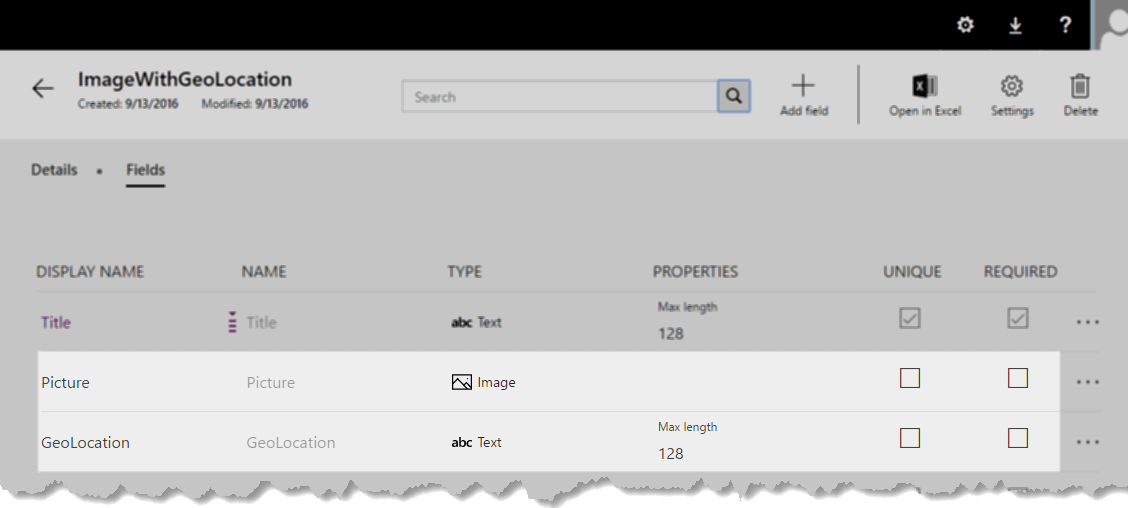The width and height of the screenshot is (1128, 508).
Task: Select the Fields tab
Action: click(x=145, y=170)
